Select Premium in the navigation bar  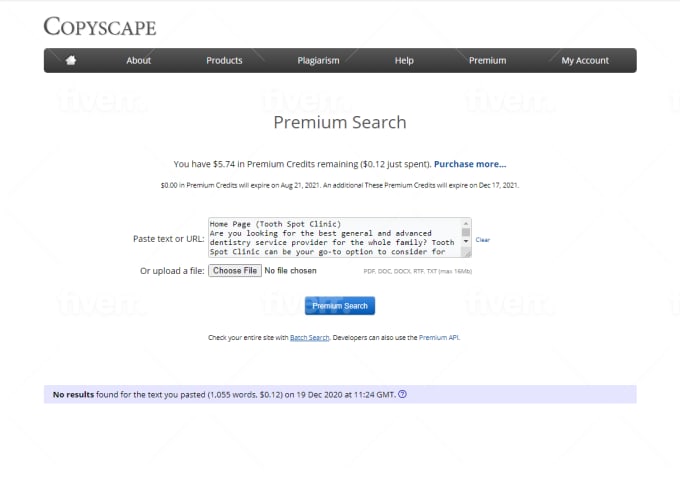tap(487, 60)
